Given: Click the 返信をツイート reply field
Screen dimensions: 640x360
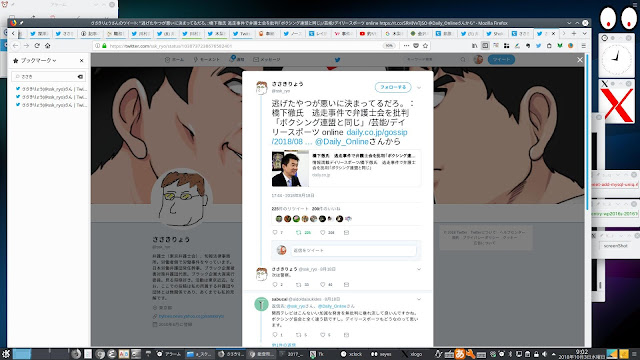Looking at the screenshot, I should click(353, 250).
